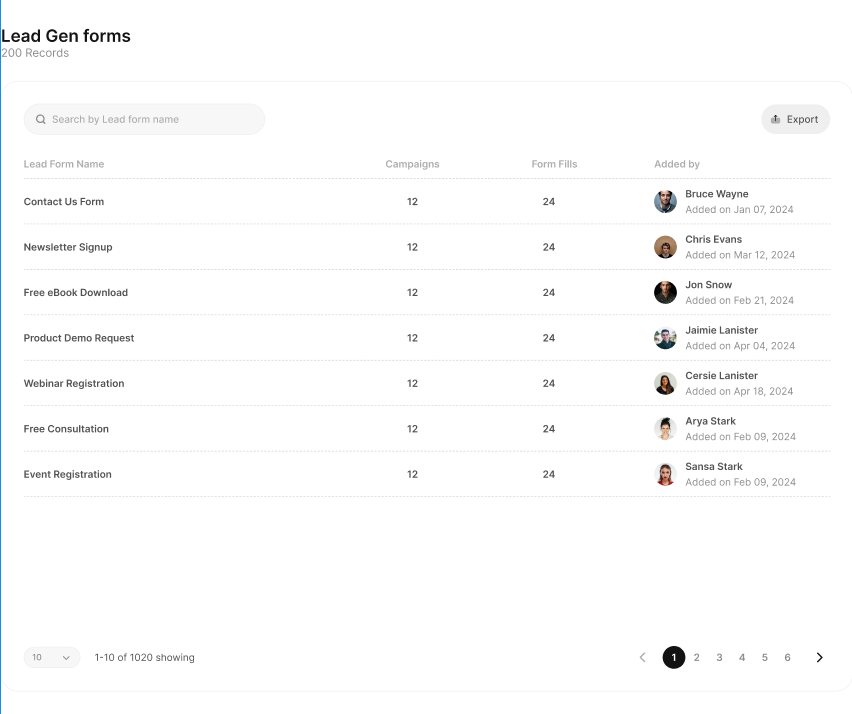Jump to page 5
The height and width of the screenshot is (714, 852).
[x=765, y=657]
